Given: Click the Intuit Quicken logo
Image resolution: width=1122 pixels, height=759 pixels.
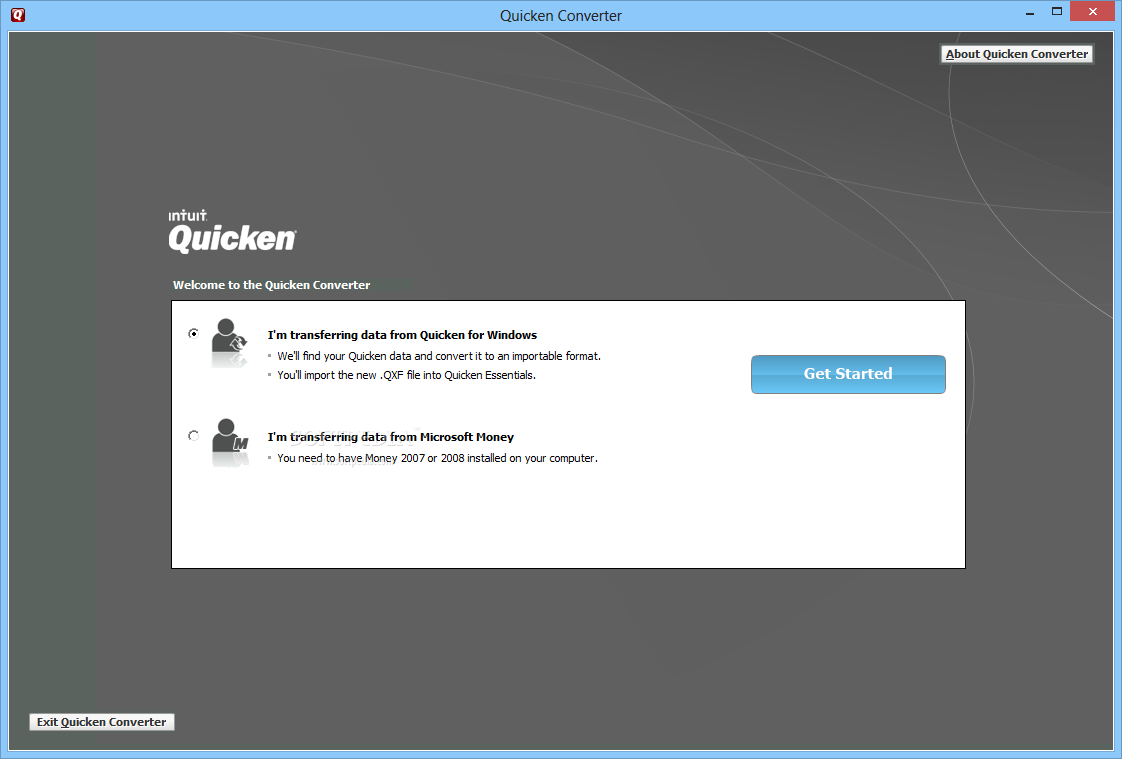Looking at the screenshot, I should 232,231.
